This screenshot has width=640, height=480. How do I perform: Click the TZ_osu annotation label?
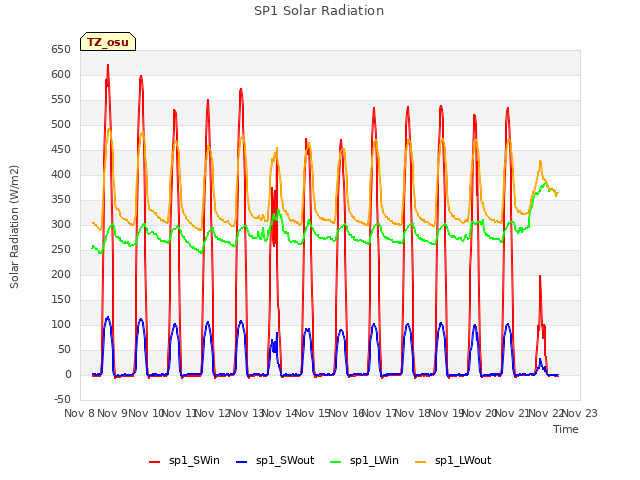(x=108, y=42)
